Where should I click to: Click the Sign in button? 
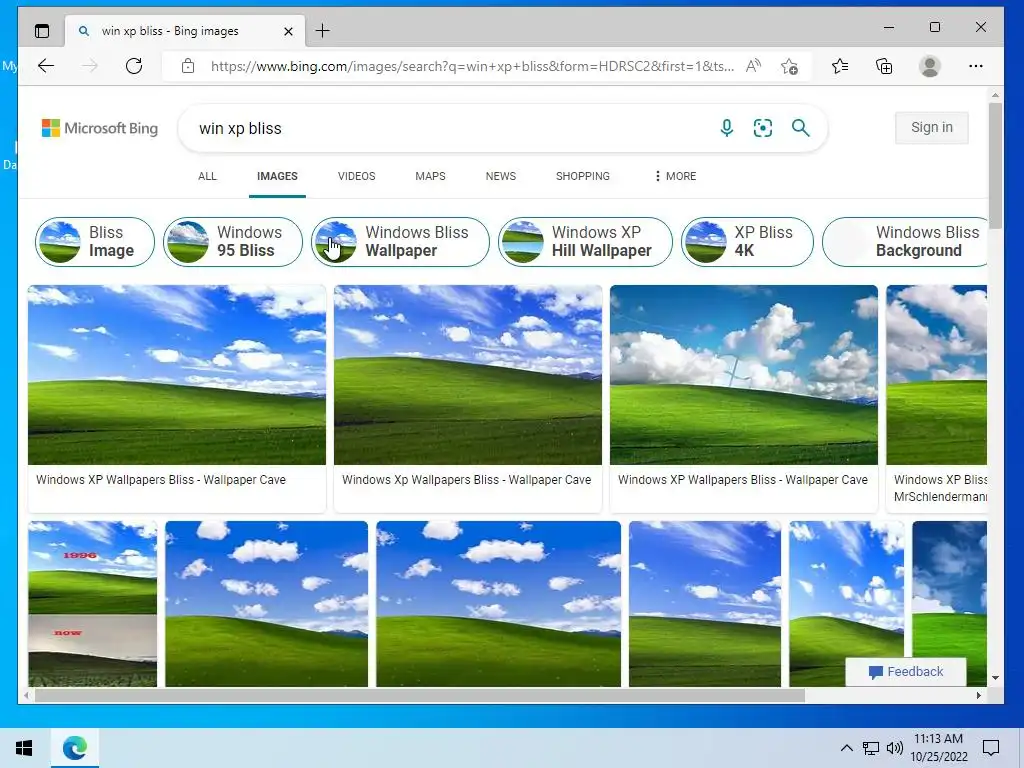(931, 127)
